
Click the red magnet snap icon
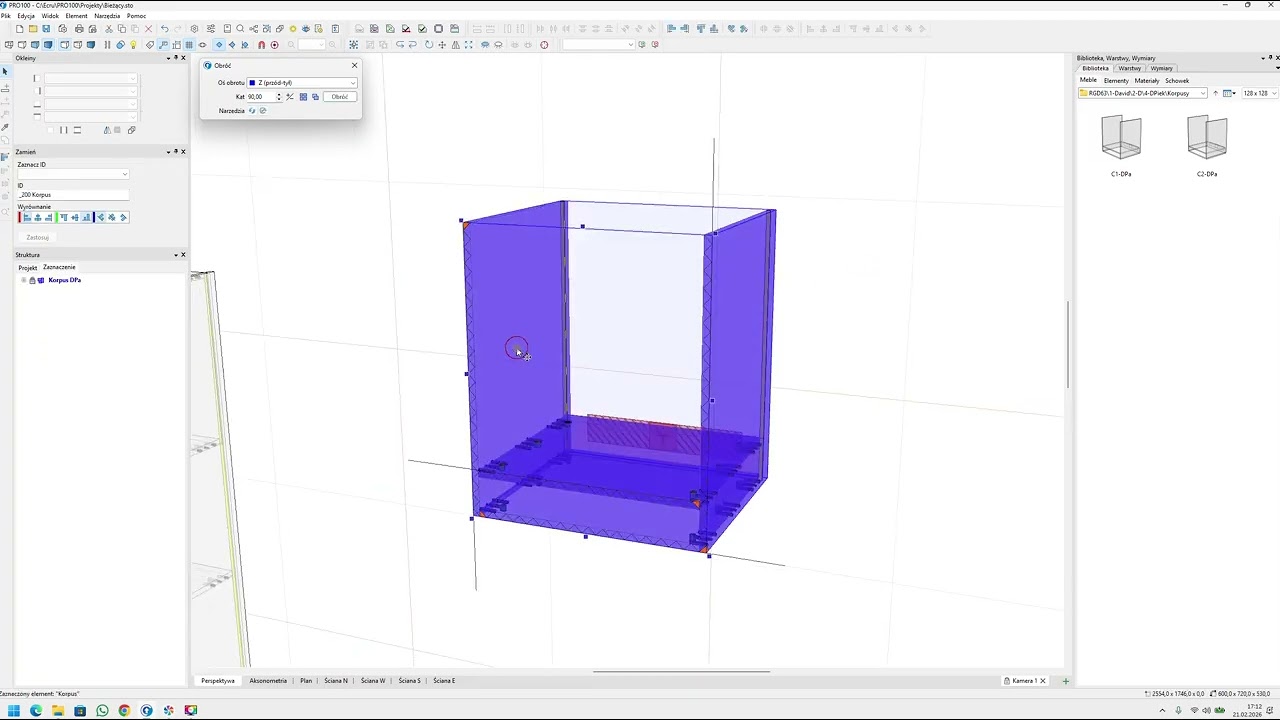click(262, 45)
